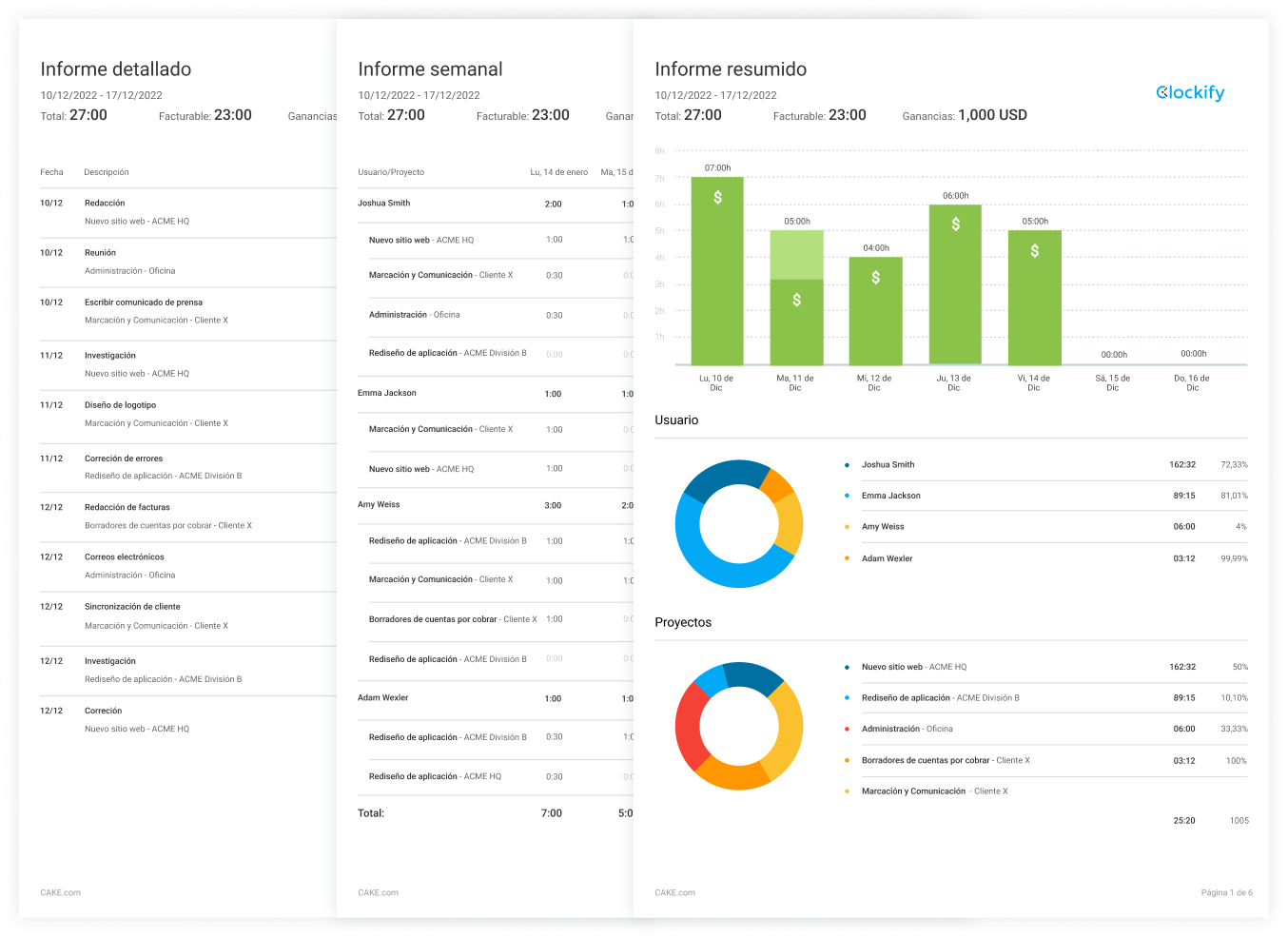
Task: Click the 'Lu, 10 de Dic' axis label
Action: click(716, 382)
